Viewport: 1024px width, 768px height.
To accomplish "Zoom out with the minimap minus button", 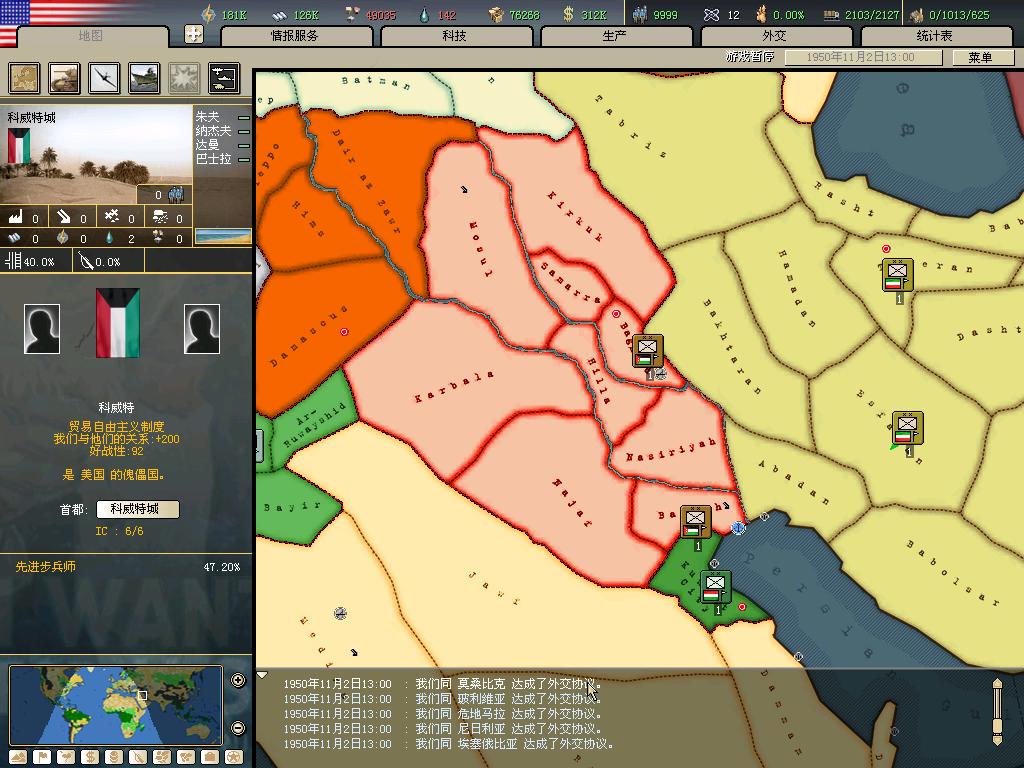I will point(238,728).
